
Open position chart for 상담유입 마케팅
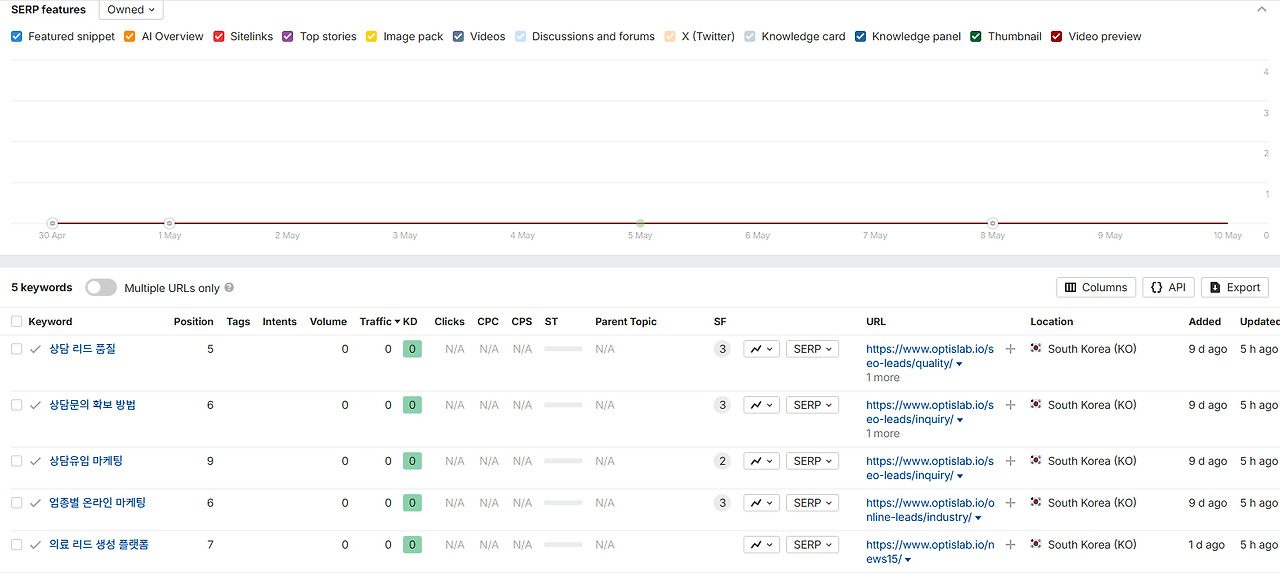point(761,461)
